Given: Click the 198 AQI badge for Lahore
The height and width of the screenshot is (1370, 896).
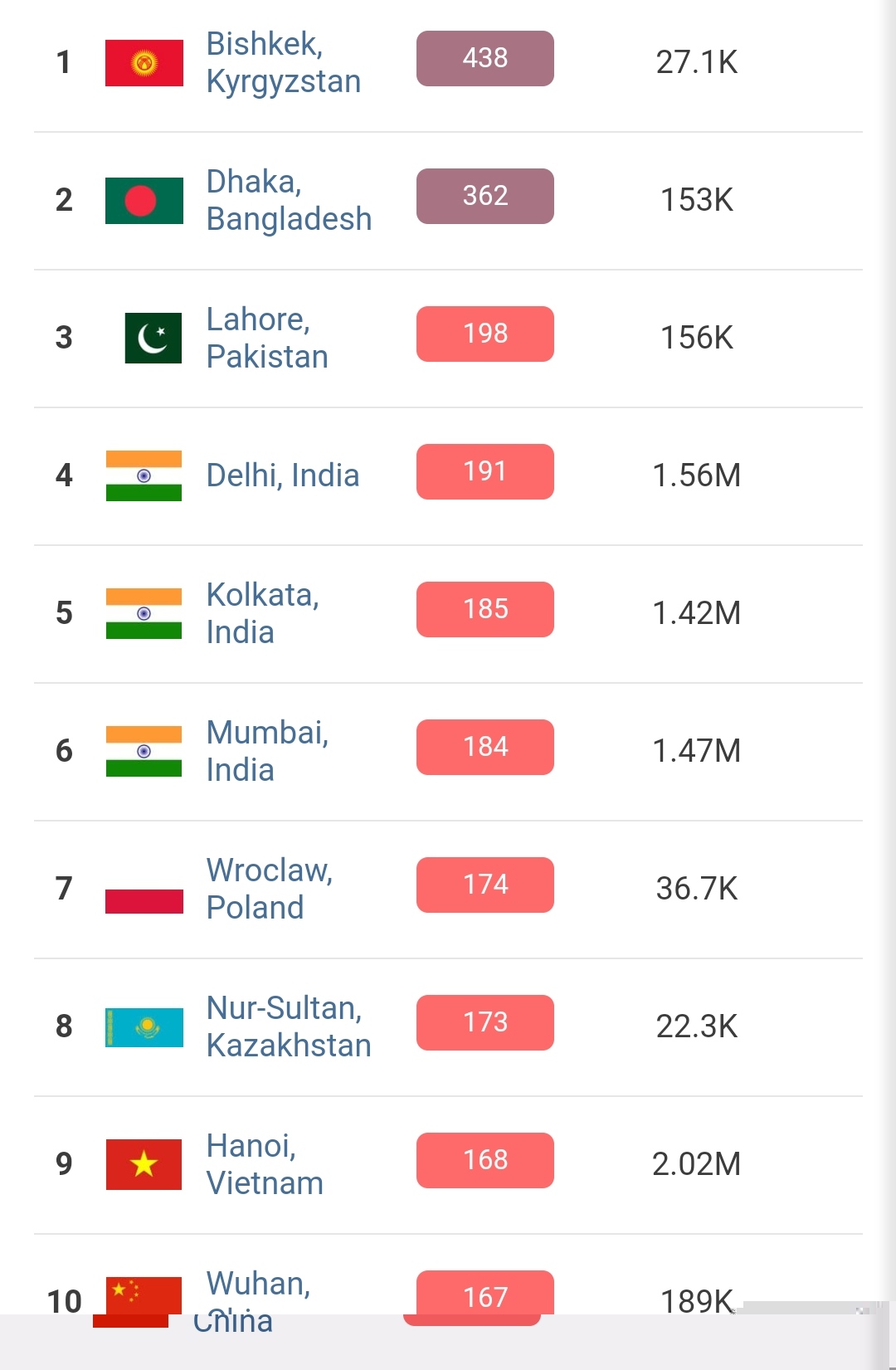Looking at the screenshot, I should point(485,334).
